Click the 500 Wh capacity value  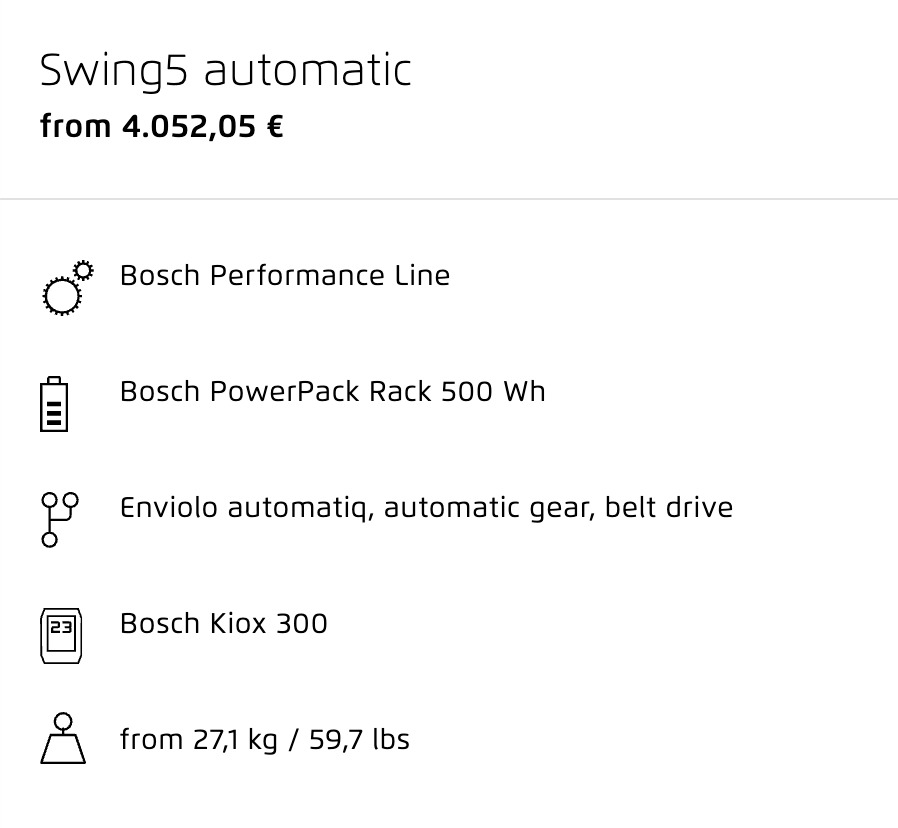coord(493,392)
